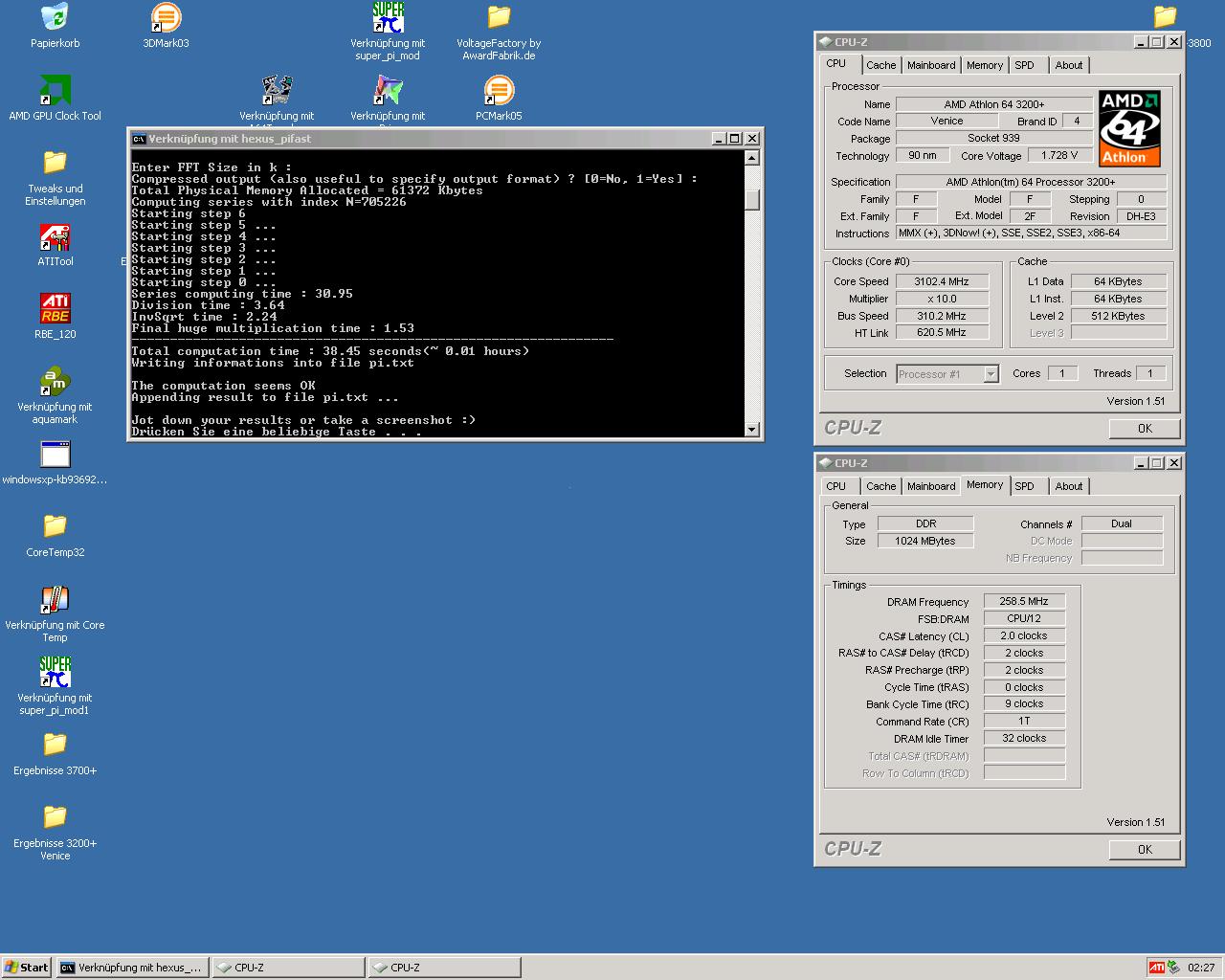The width and height of the screenshot is (1225, 980).
Task: Click the CAS# Latency value 2.0 clocks
Action: tap(1024, 635)
